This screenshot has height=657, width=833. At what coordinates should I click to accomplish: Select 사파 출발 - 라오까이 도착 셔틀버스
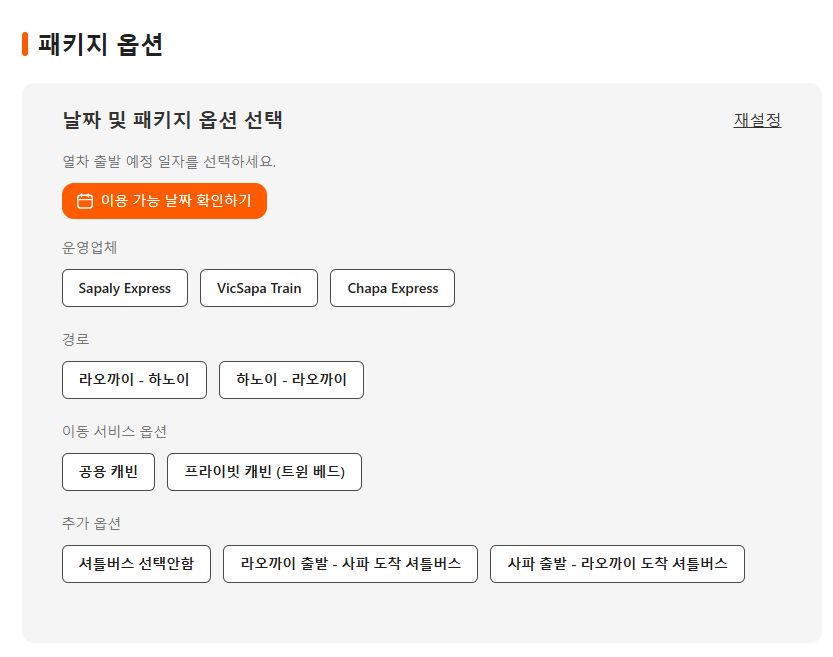617,564
